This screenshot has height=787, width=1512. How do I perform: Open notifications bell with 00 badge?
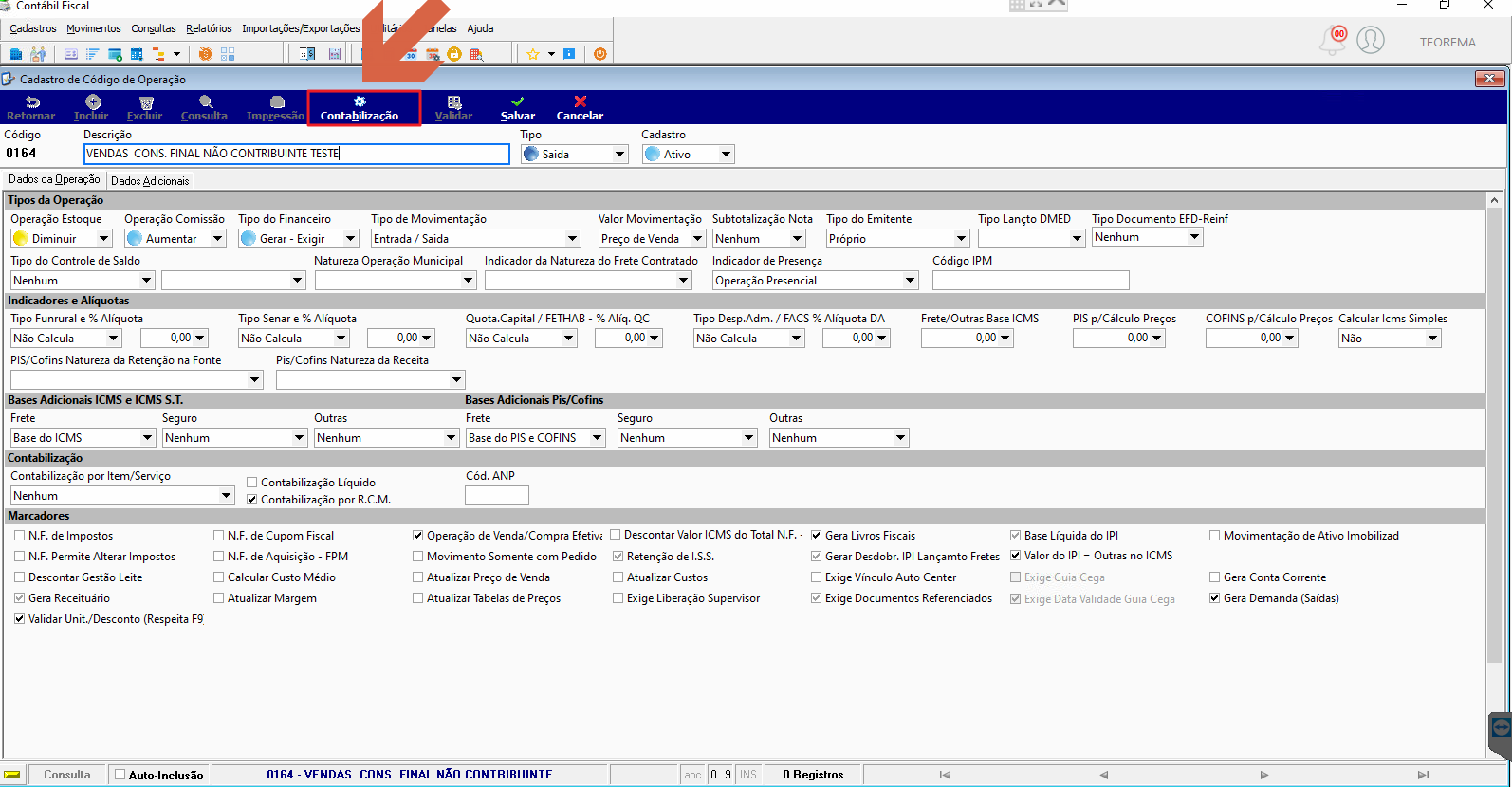pyautogui.click(x=1333, y=40)
